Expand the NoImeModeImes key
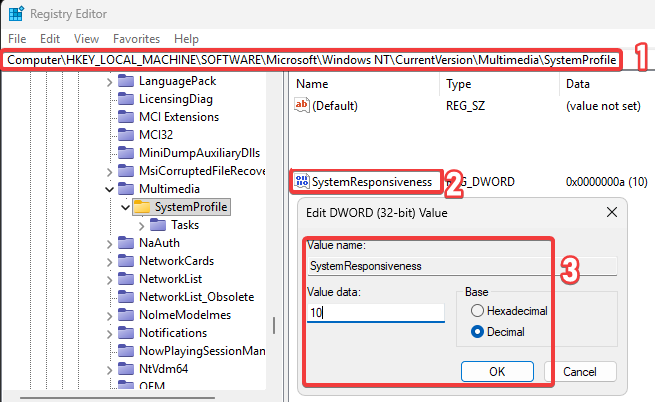 [109, 315]
